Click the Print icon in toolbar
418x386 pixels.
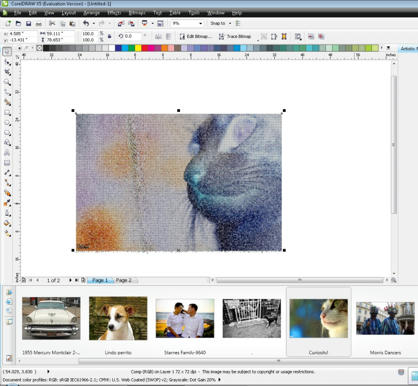pos(39,24)
